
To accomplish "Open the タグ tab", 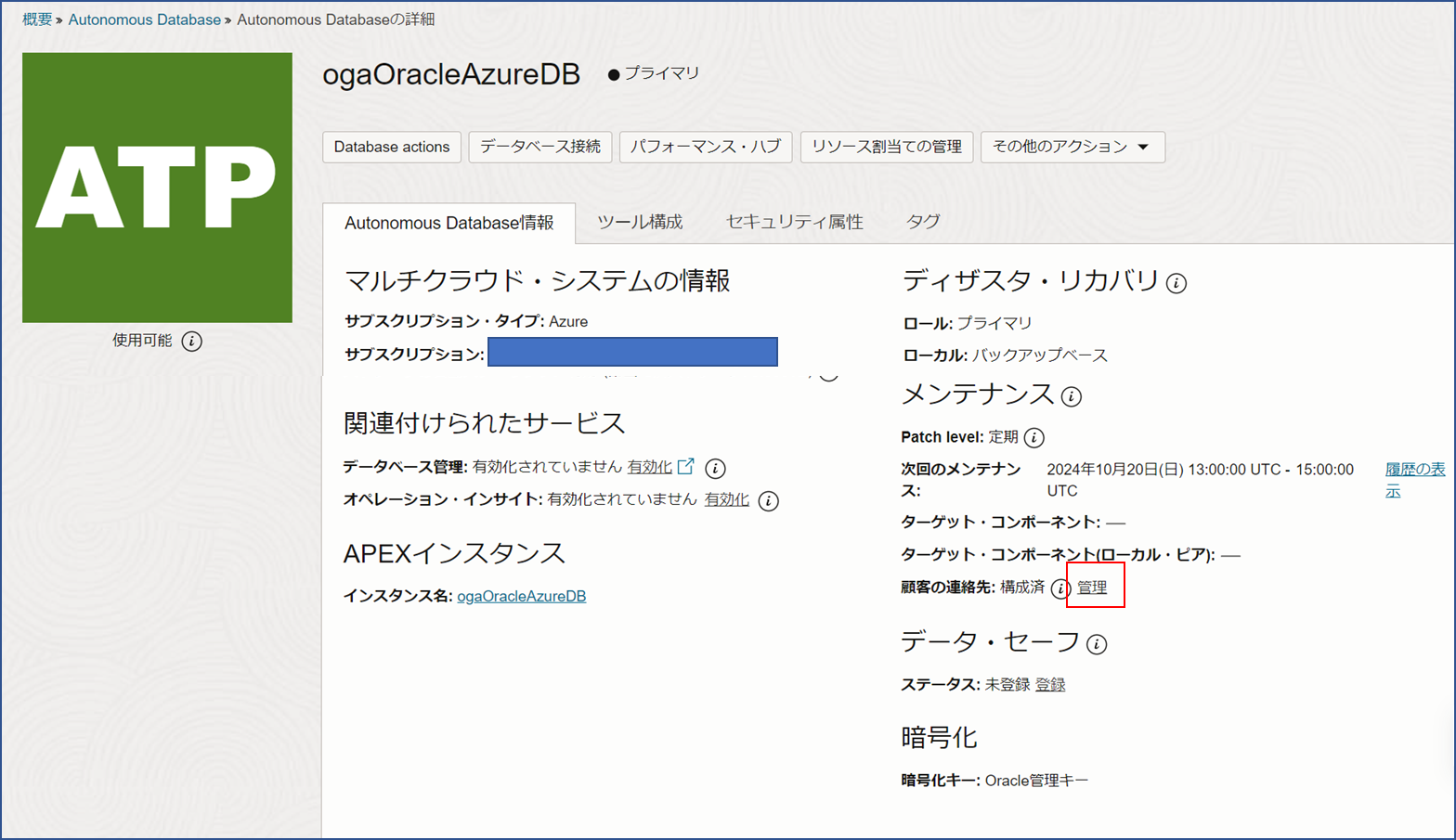I will pos(923,222).
